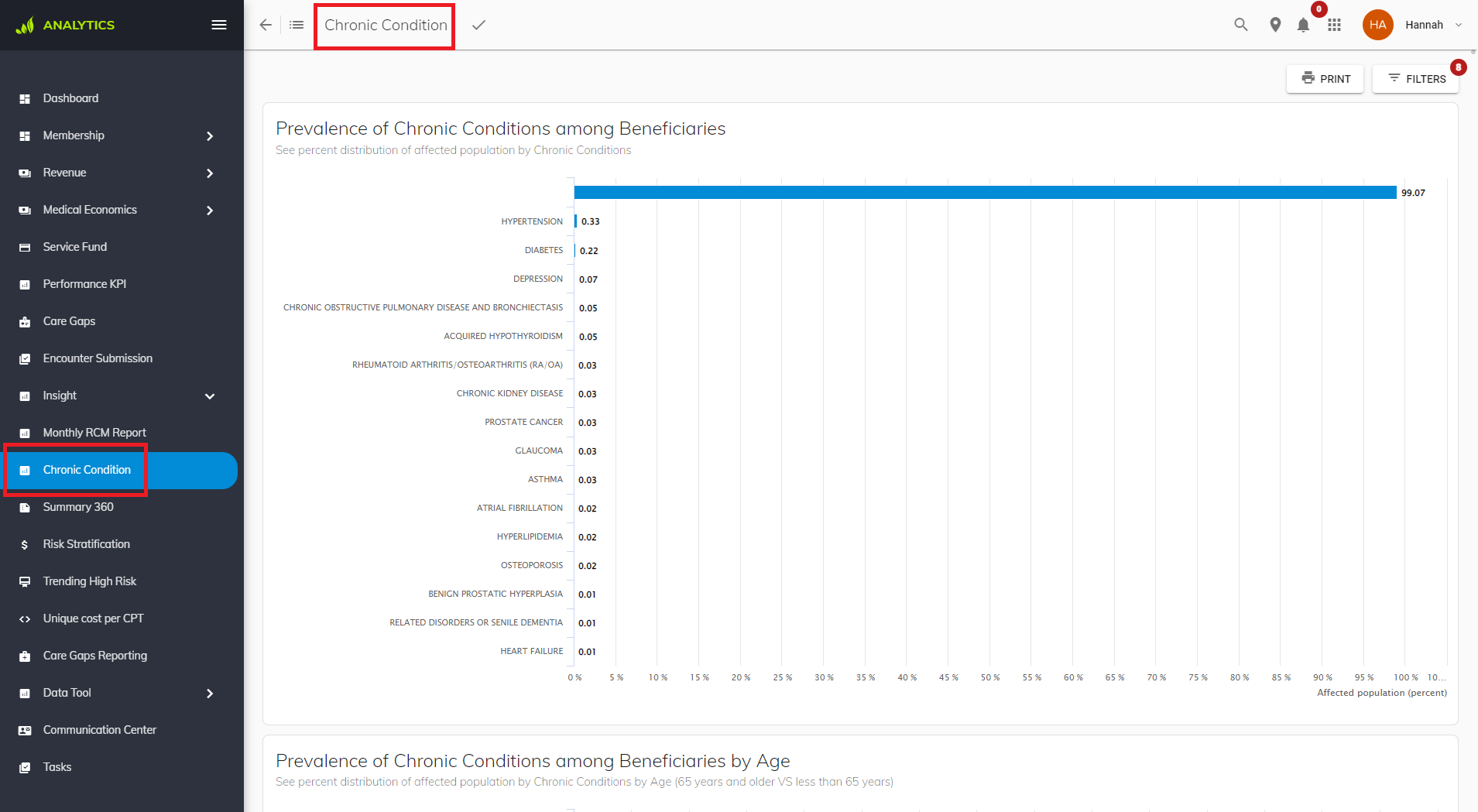The width and height of the screenshot is (1478, 812).
Task: Click the Hannah username text
Action: pyautogui.click(x=1424, y=25)
